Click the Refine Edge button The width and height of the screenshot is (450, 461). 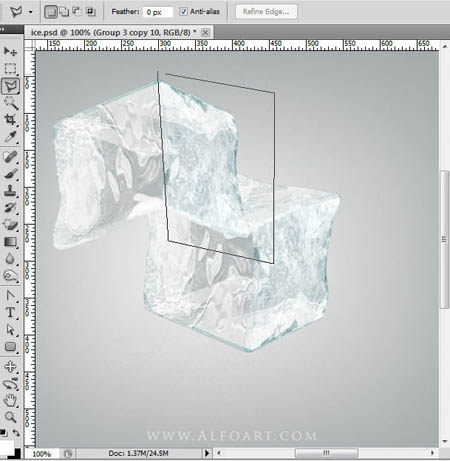(266, 12)
